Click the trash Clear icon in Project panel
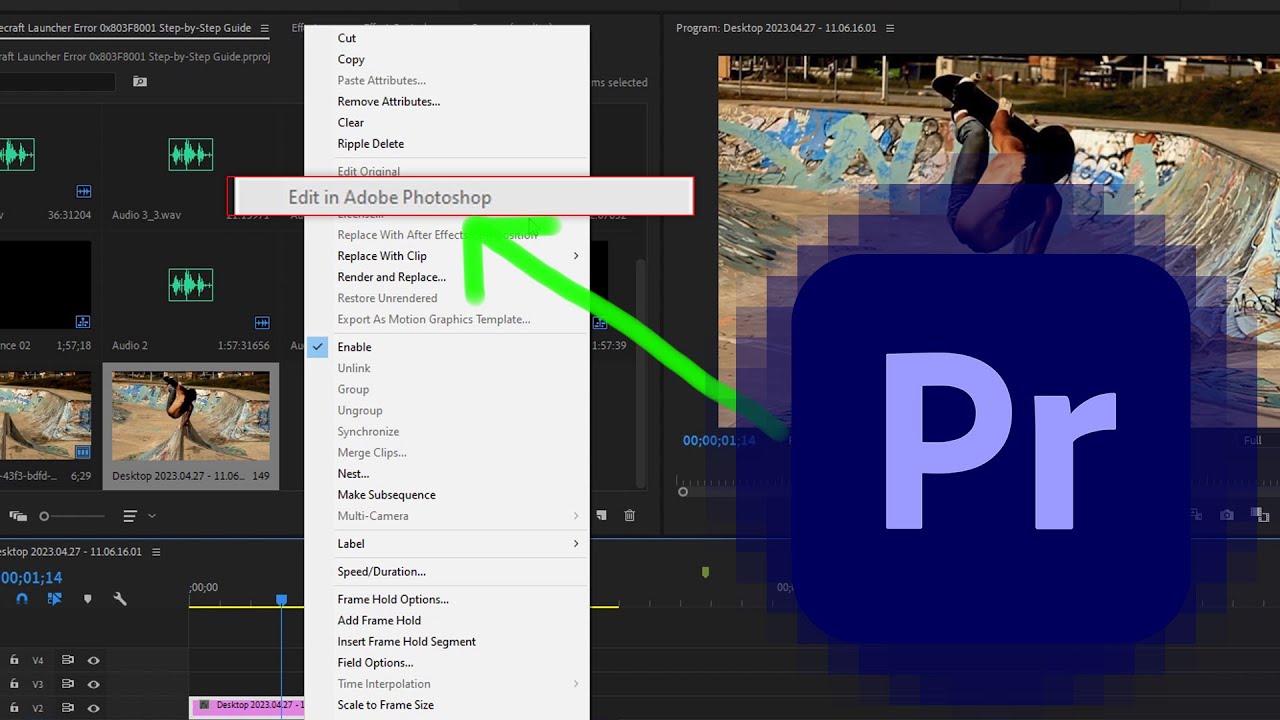Viewport: 1280px width, 720px height. coord(629,516)
